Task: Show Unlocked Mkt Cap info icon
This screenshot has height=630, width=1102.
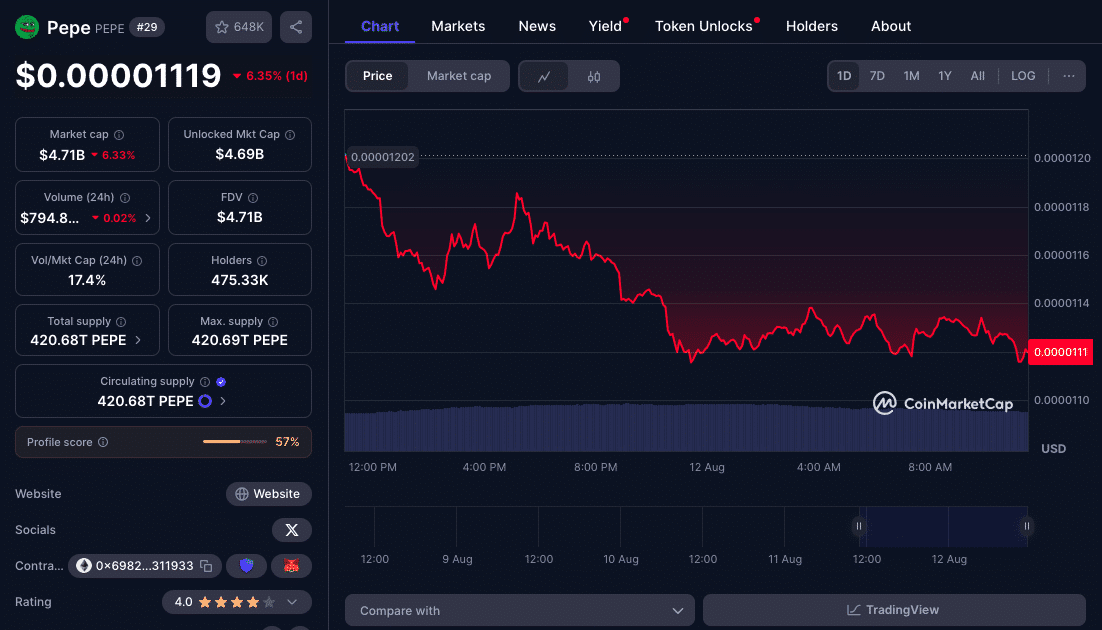Action: click(x=290, y=134)
